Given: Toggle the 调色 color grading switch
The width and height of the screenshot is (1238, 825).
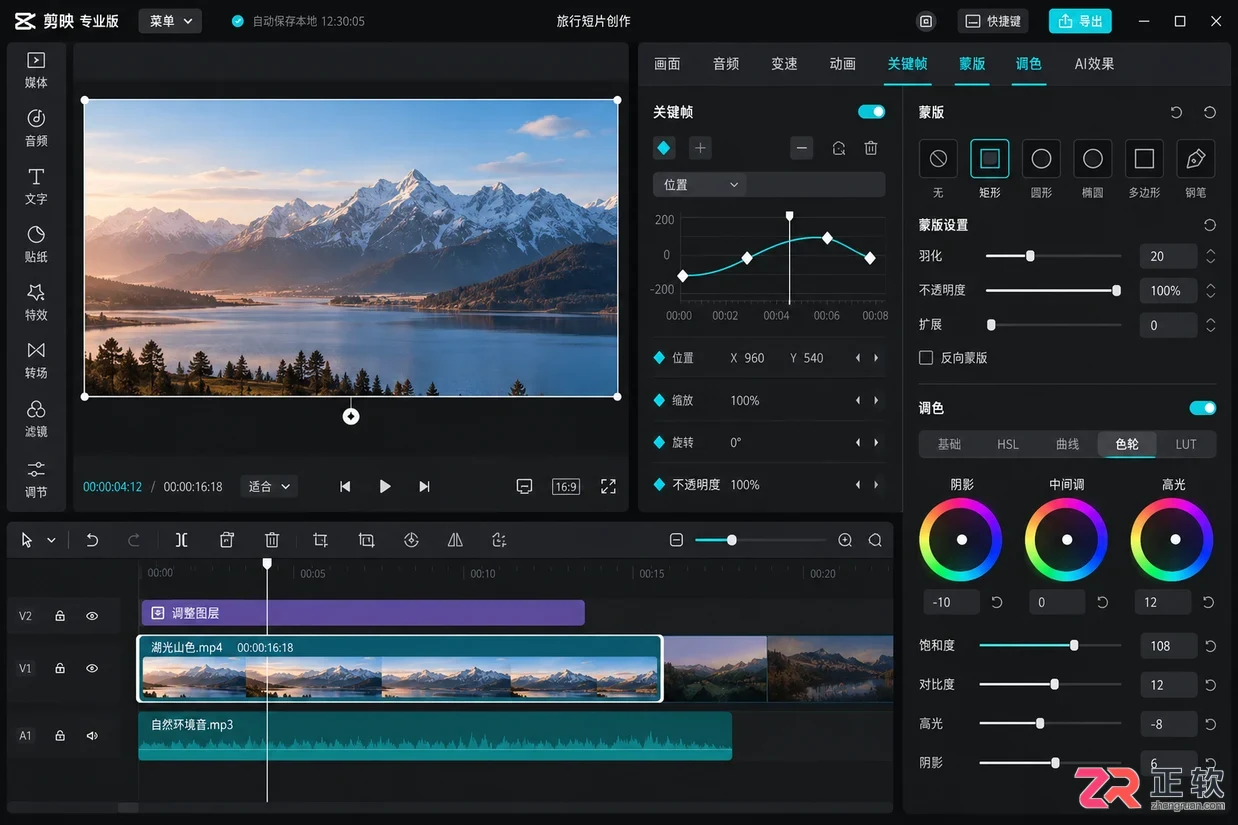Looking at the screenshot, I should (1203, 408).
